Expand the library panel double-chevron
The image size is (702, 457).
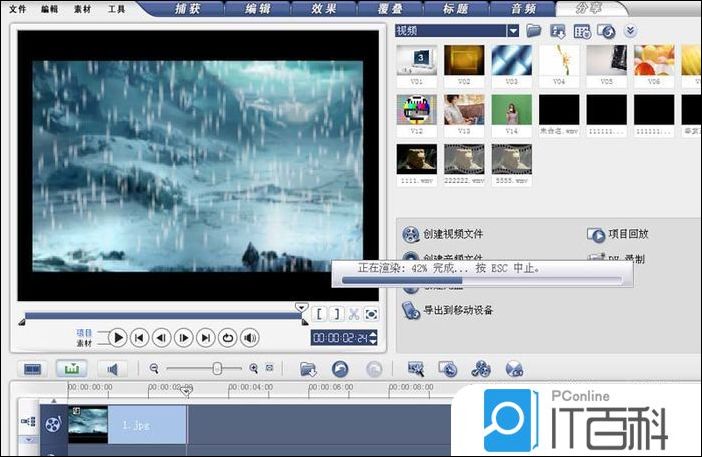630,31
